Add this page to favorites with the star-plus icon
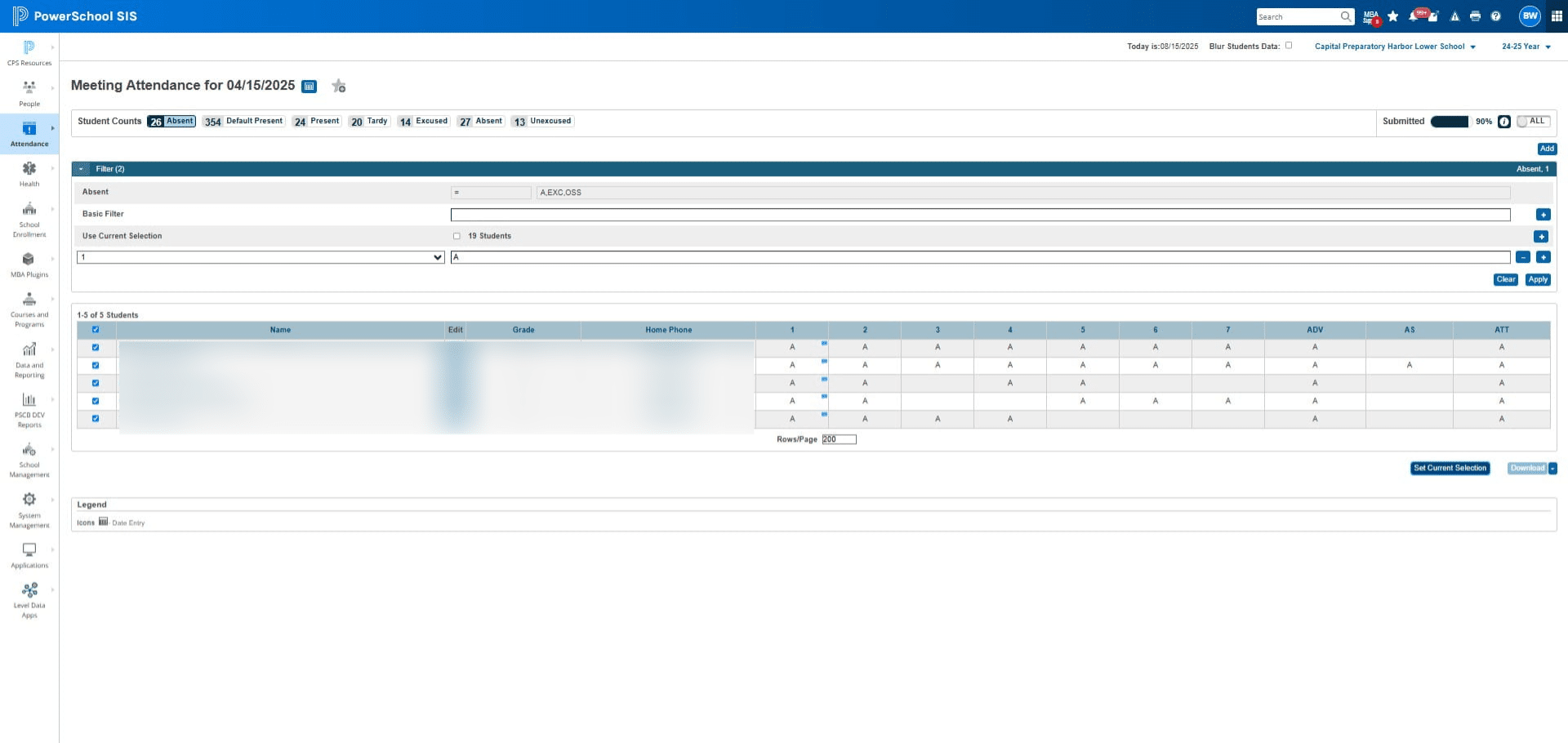This screenshot has width=1568, height=743. [x=339, y=86]
